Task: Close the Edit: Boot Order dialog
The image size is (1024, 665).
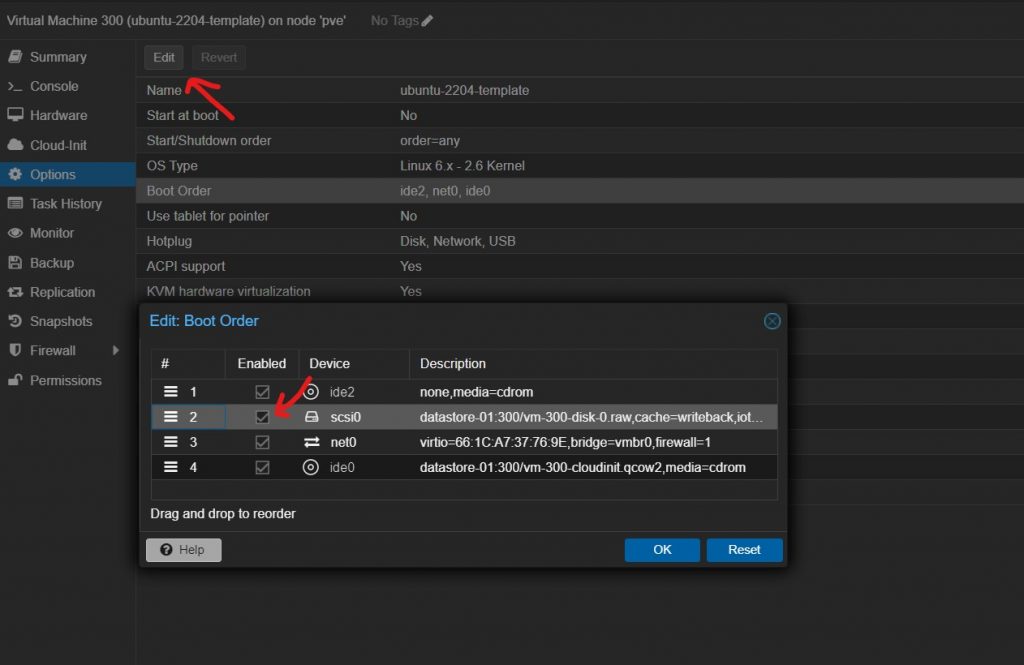Action: coord(771,321)
